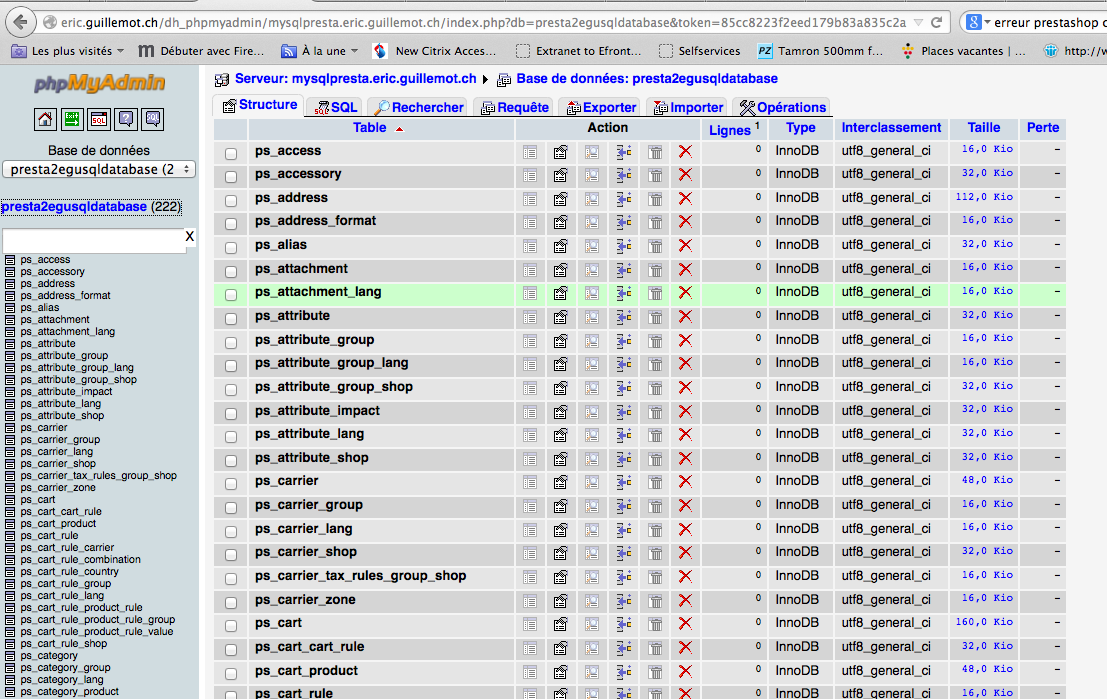Image resolution: width=1107 pixels, height=699 pixels.
Task: Reload page with the refresh icon
Action: (937, 23)
